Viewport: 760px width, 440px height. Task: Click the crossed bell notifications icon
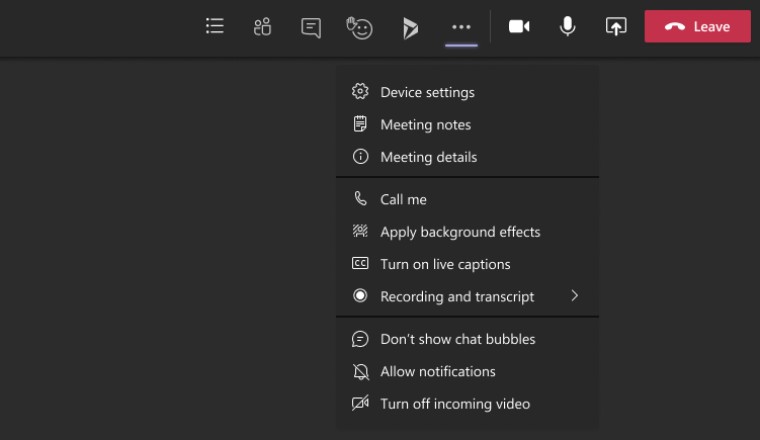pos(361,372)
